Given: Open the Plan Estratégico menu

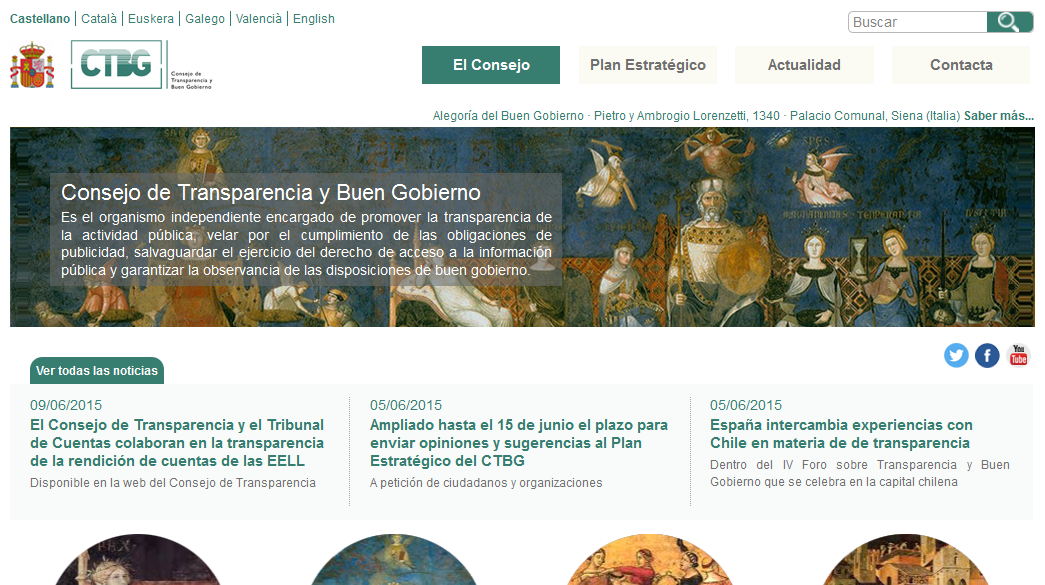Looking at the screenshot, I should pos(648,65).
